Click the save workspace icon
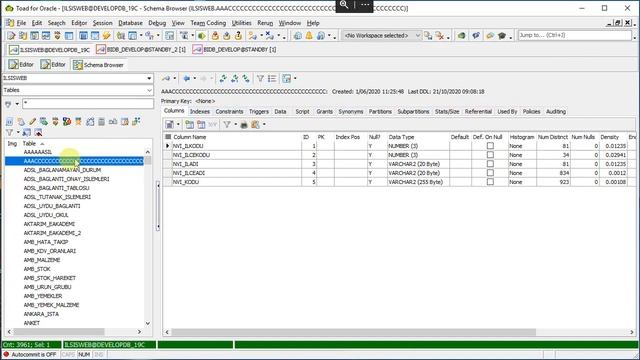The image size is (640, 360). pyautogui.click(x=428, y=36)
